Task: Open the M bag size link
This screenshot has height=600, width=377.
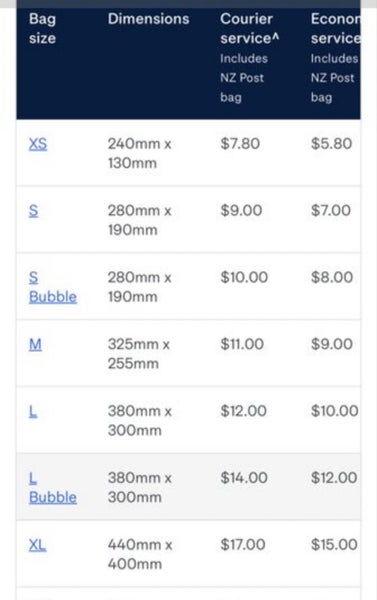Action: (35, 344)
